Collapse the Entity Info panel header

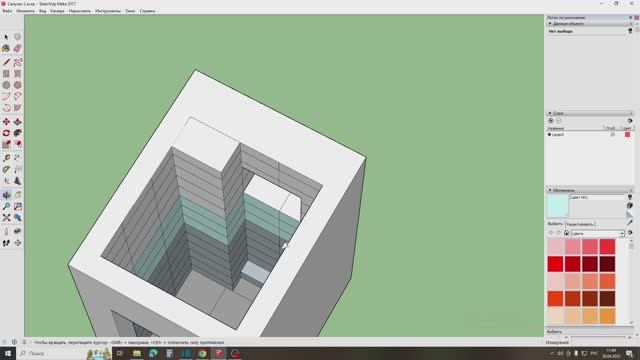pyautogui.click(x=589, y=24)
